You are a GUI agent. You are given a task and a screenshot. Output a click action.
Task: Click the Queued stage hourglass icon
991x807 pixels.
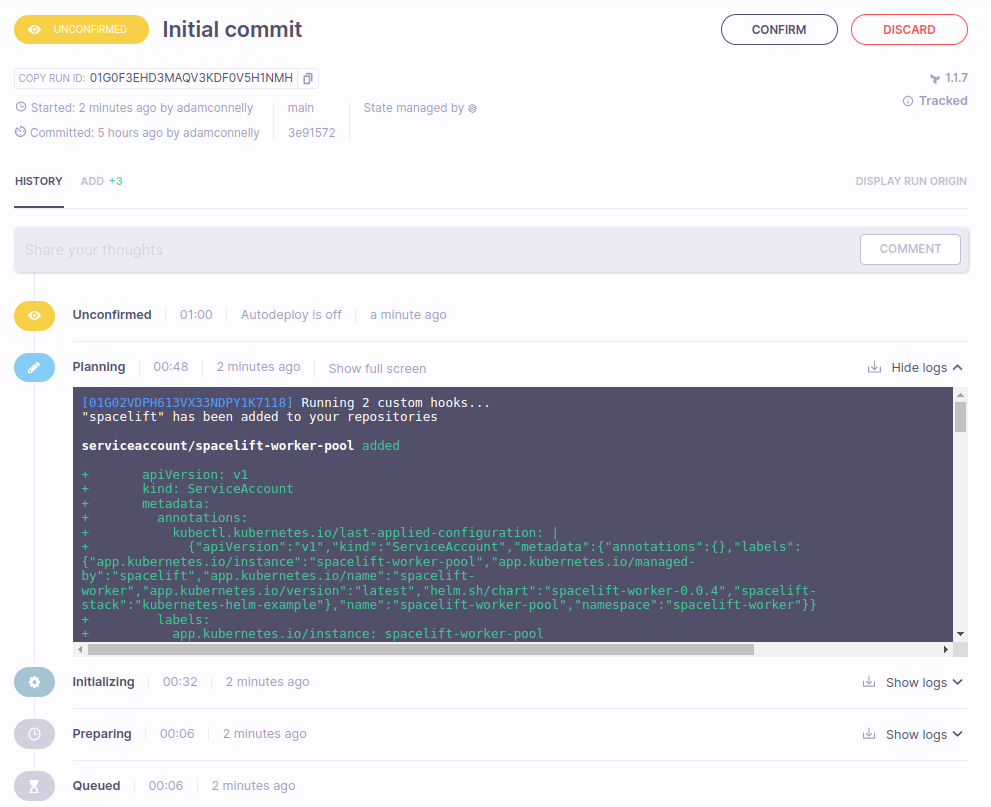(x=34, y=786)
